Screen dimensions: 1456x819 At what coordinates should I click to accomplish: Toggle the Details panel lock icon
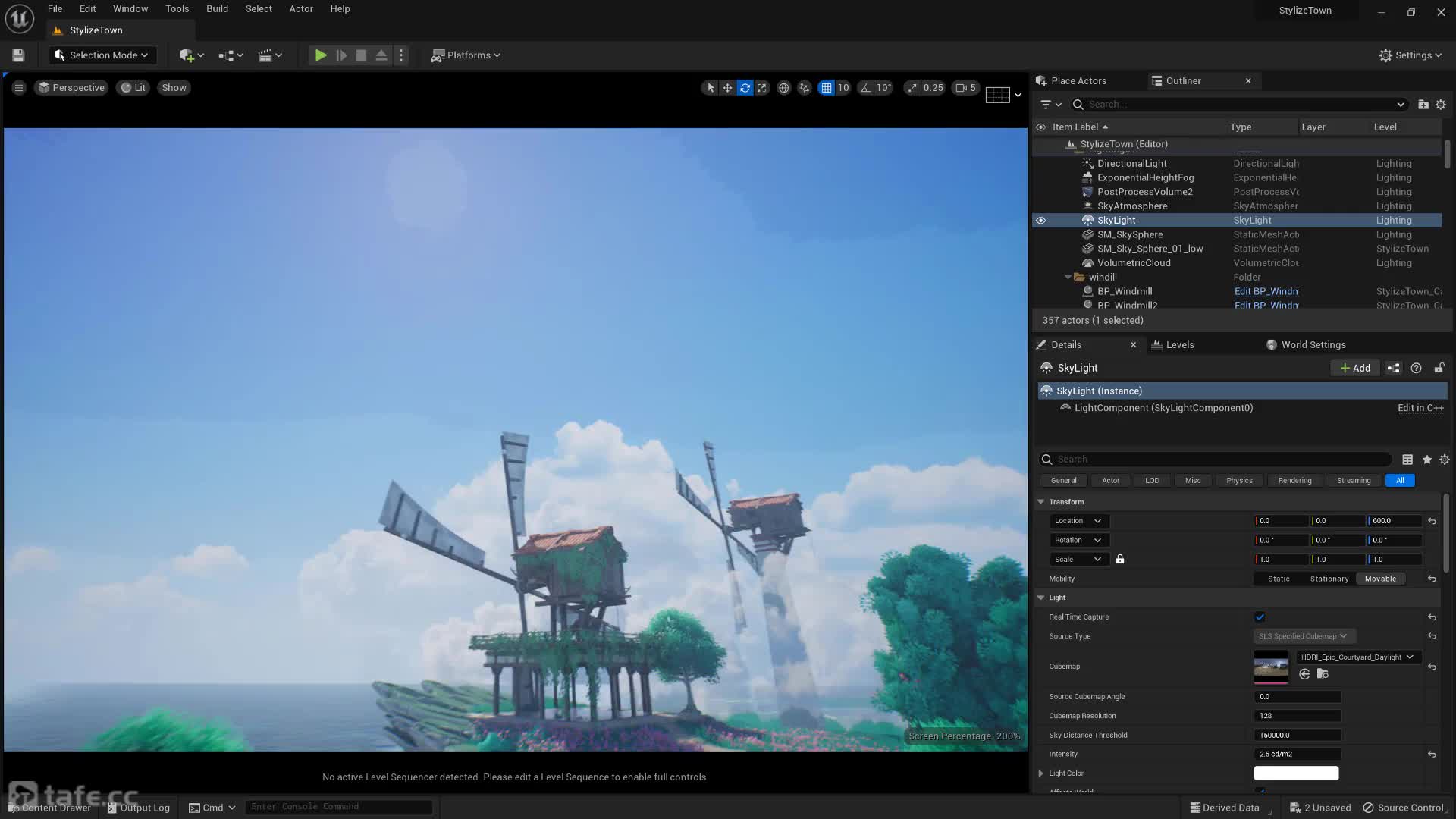pyautogui.click(x=1439, y=368)
